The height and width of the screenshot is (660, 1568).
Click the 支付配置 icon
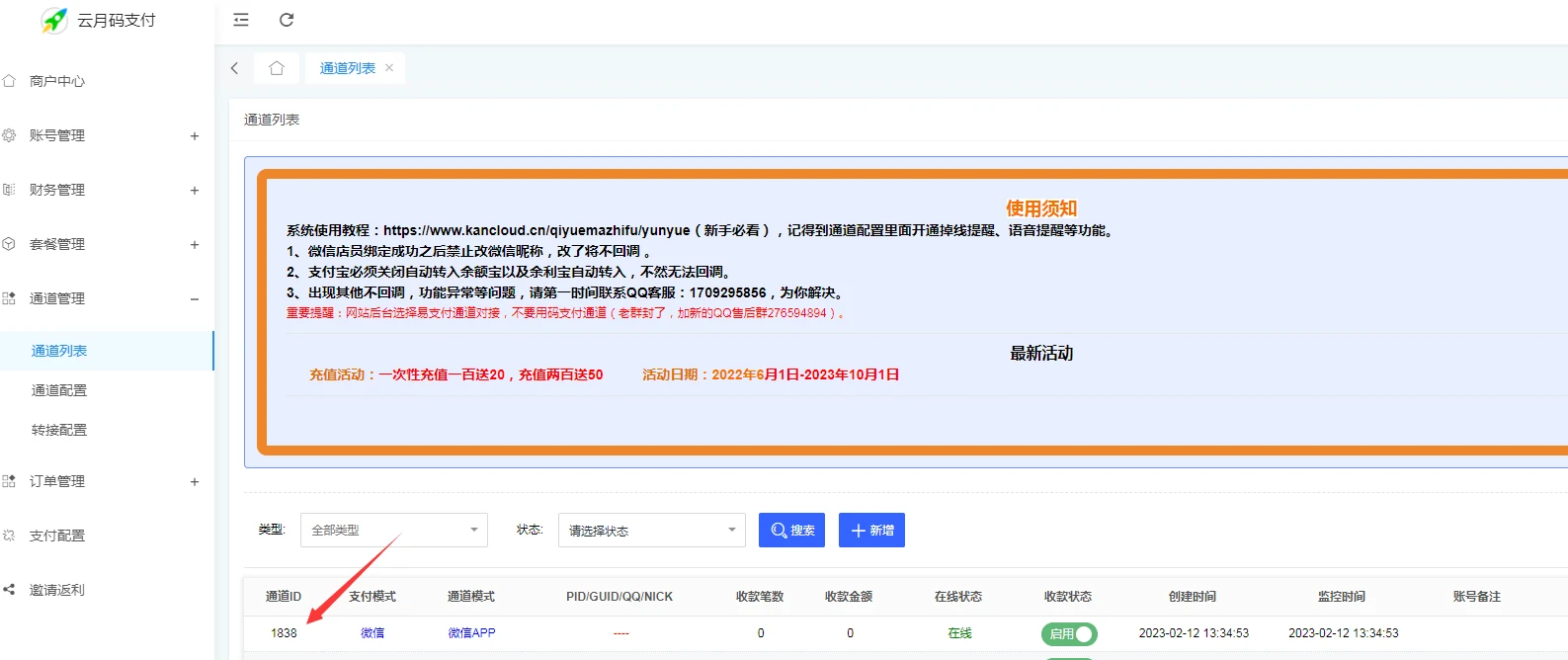9,536
